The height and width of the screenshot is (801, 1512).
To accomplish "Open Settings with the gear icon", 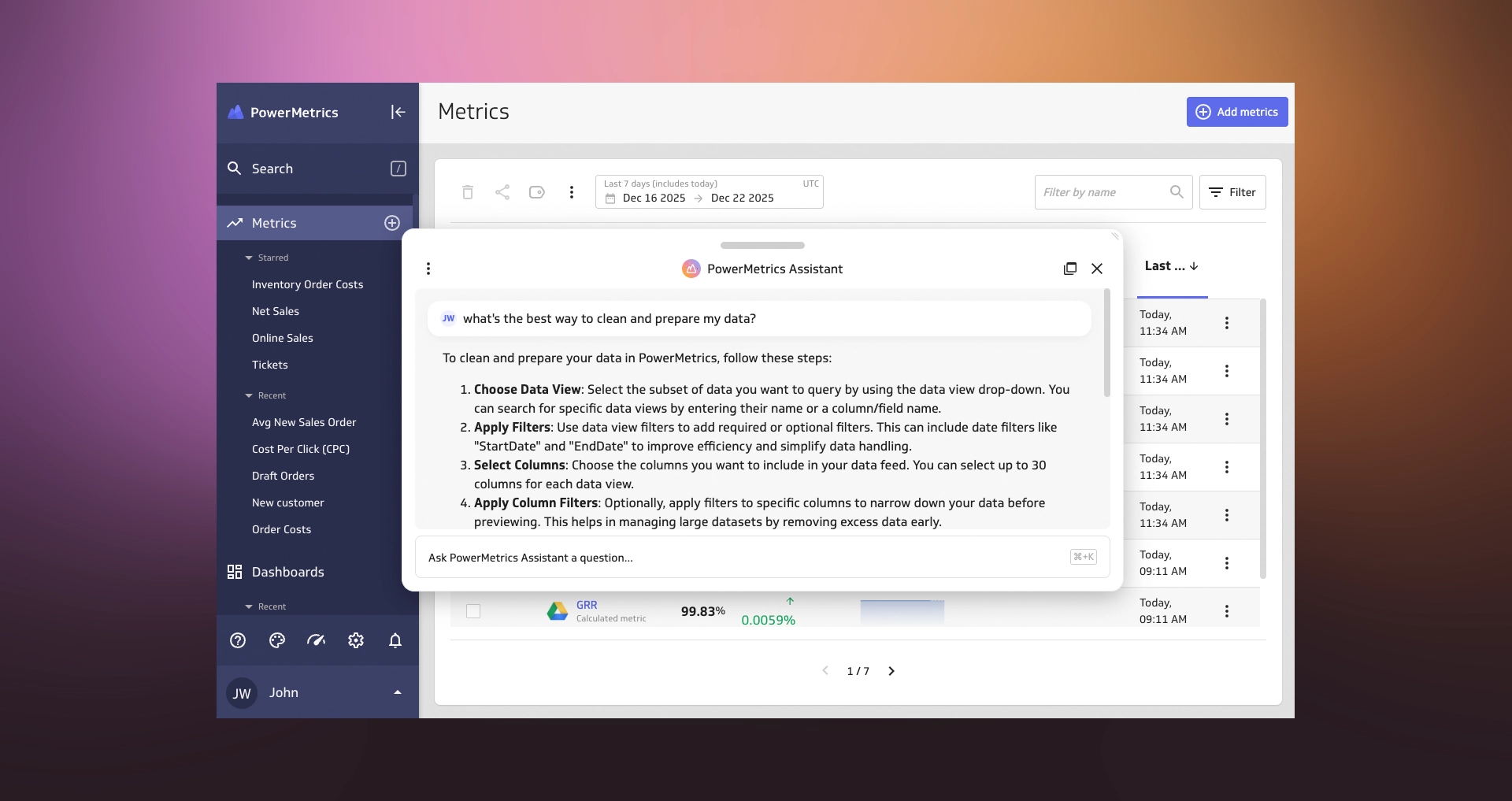I will click(355, 640).
